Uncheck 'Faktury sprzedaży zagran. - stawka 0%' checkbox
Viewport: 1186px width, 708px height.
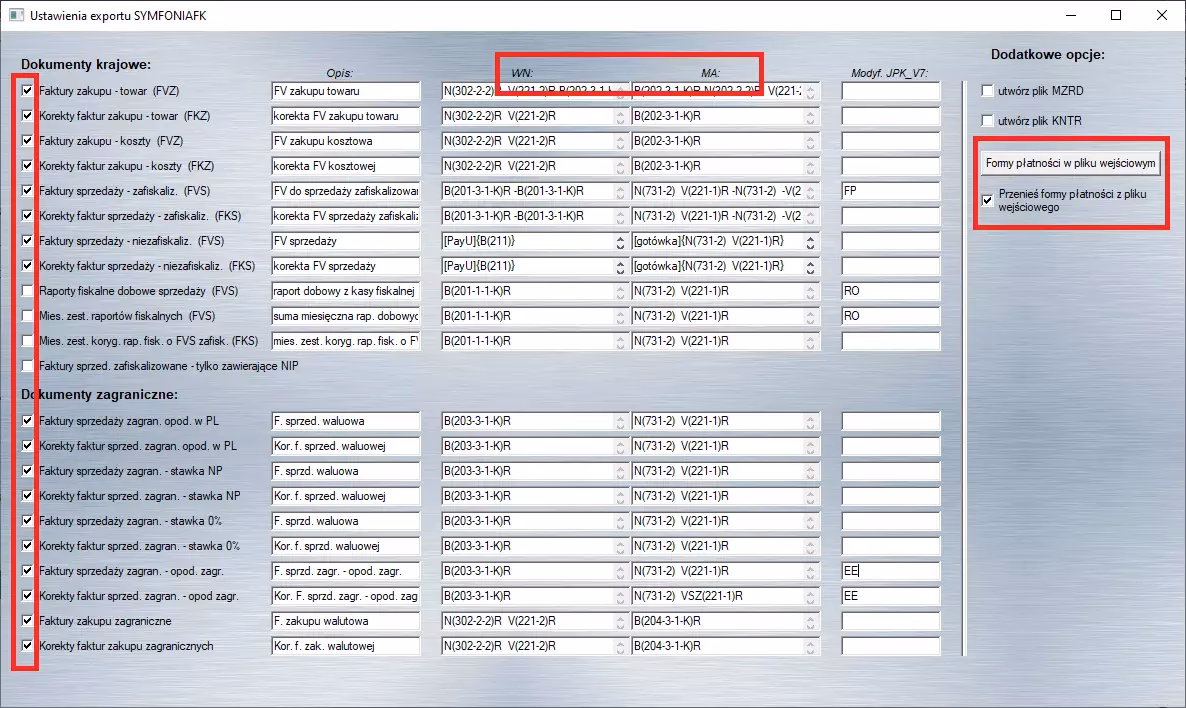pos(28,521)
